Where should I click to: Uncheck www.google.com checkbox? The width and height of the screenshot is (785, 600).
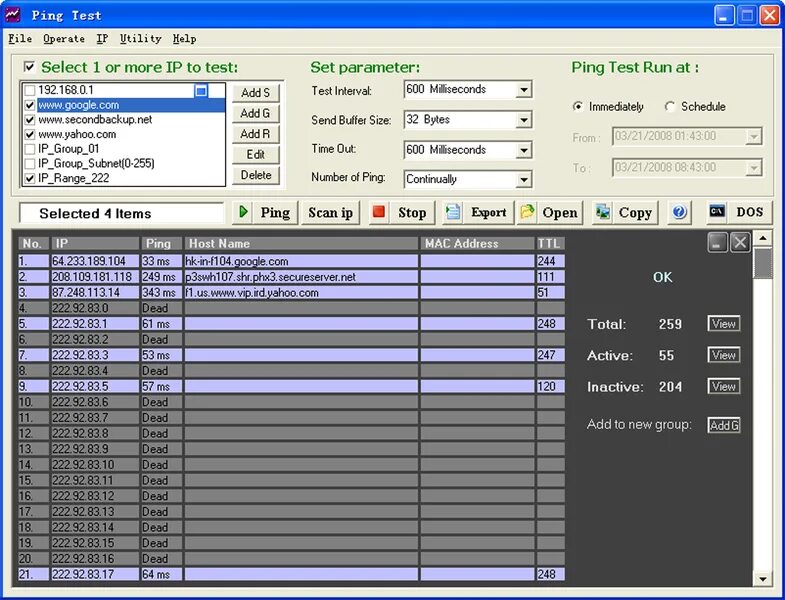(30, 105)
